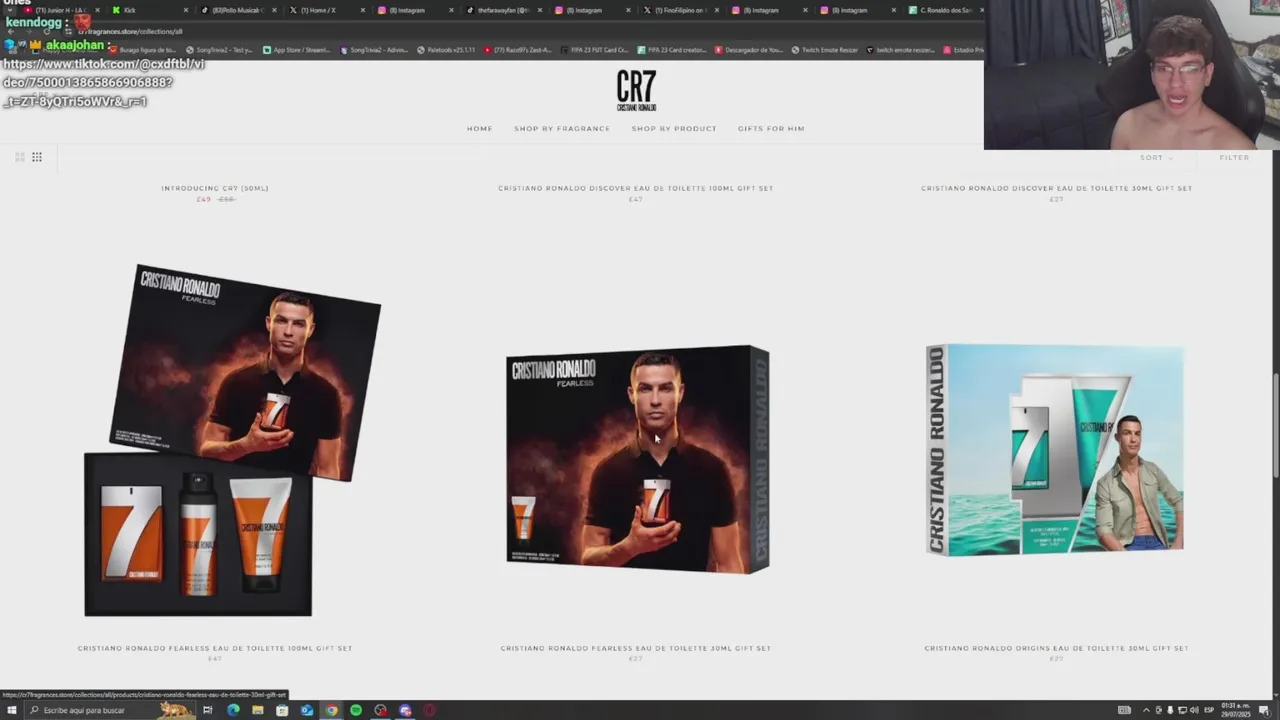Open File Explorer from the taskbar

[257, 710]
